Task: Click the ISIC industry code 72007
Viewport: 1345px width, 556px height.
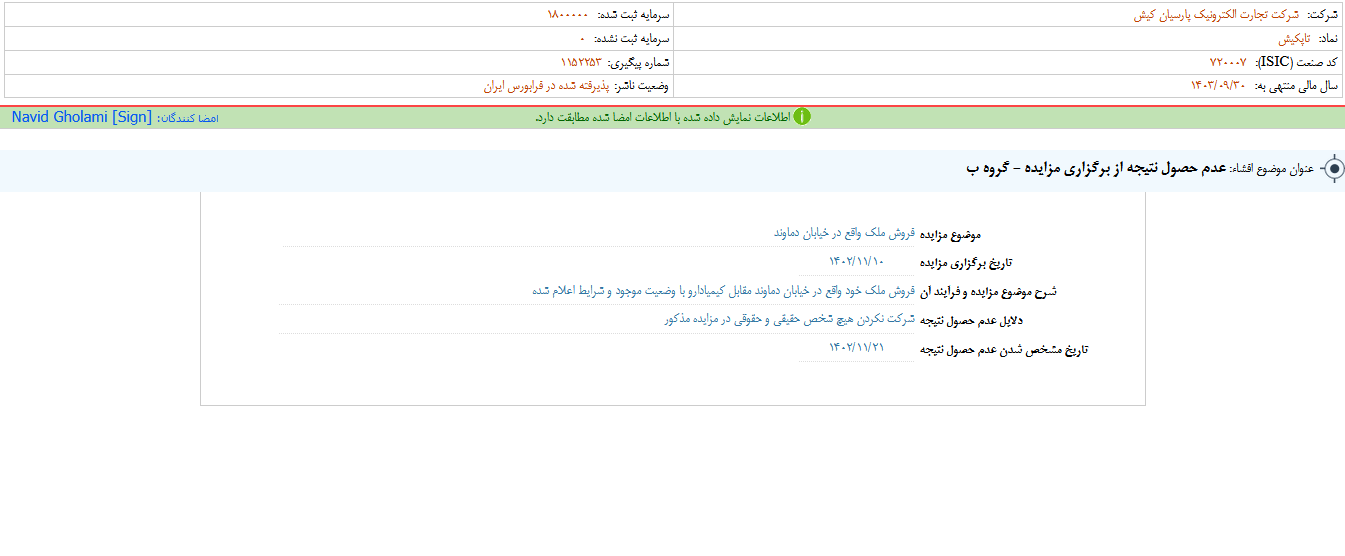Action: [x=1228, y=62]
